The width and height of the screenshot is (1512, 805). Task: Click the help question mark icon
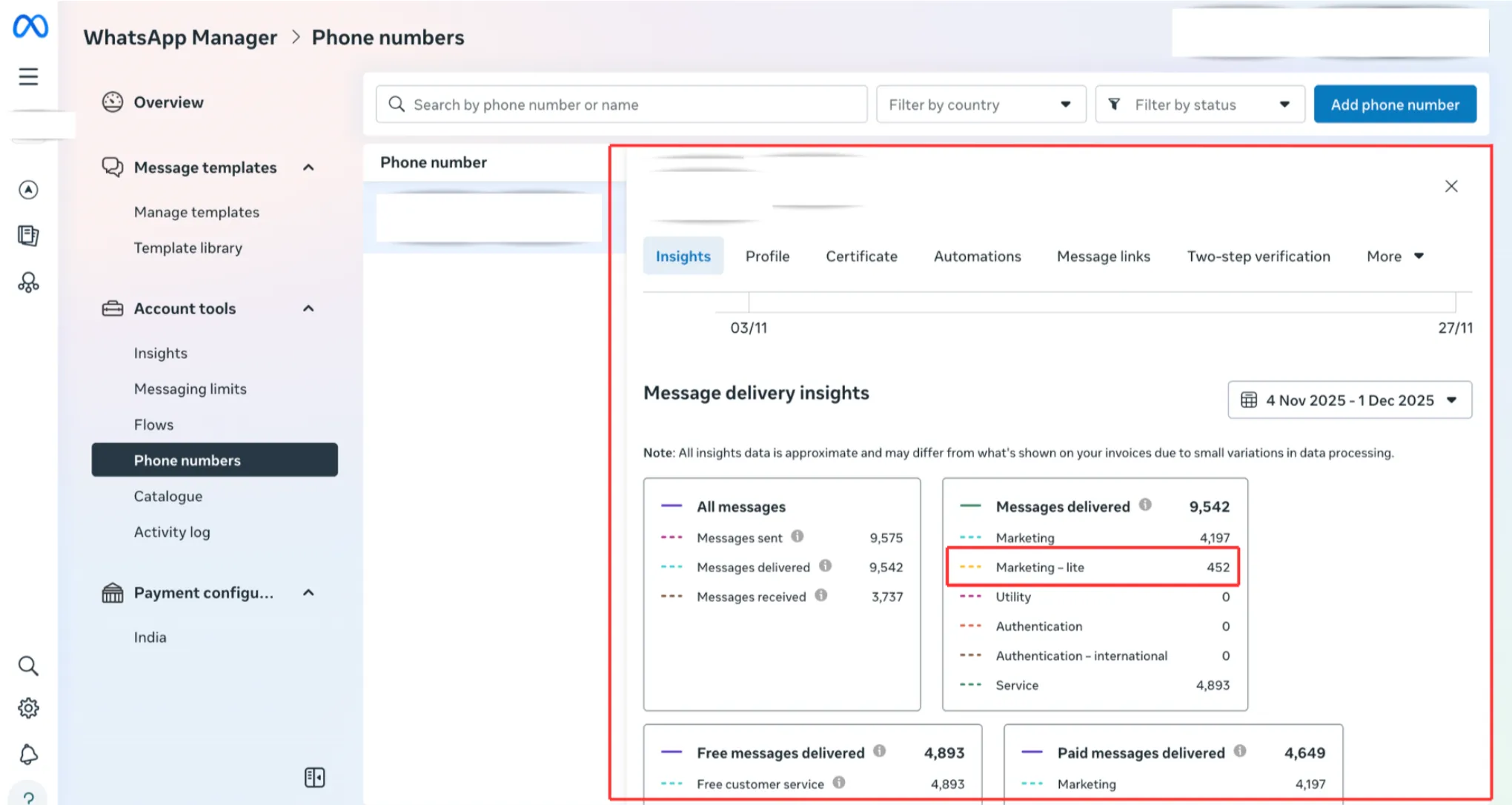click(x=28, y=798)
